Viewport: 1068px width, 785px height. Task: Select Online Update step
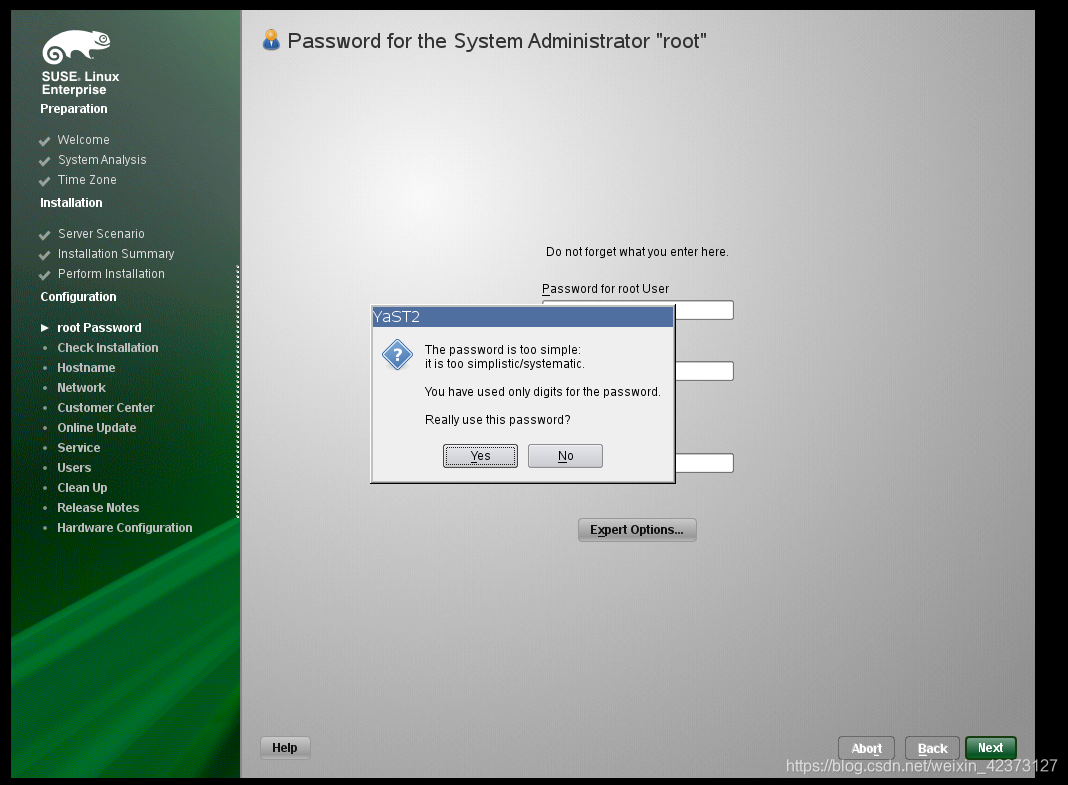[x=97, y=428]
